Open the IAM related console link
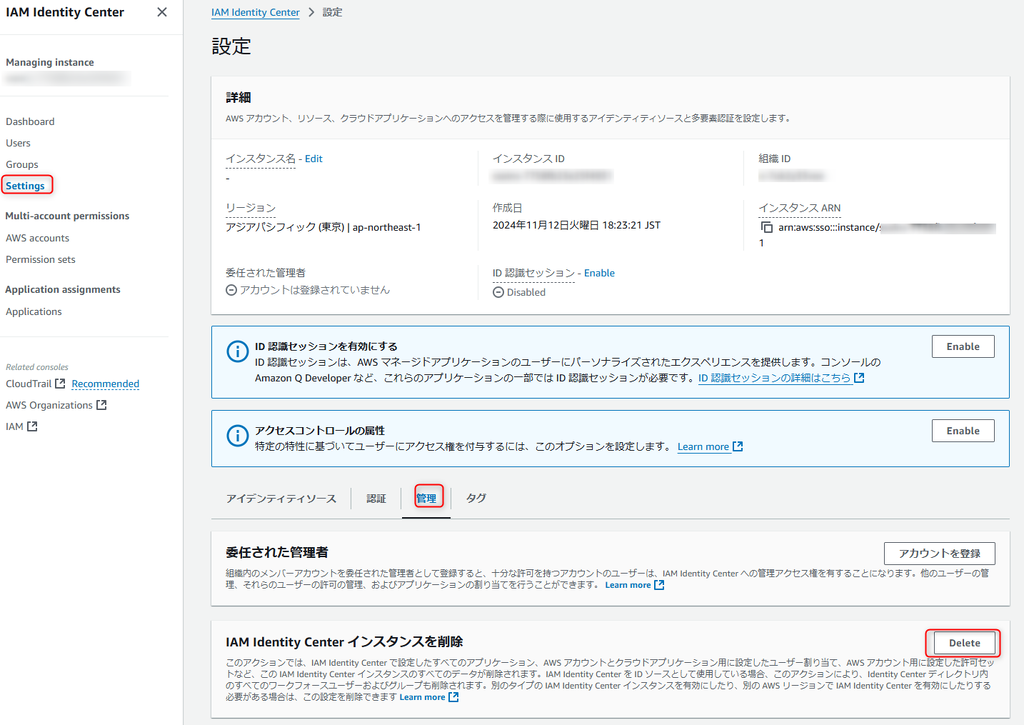Image resolution: width=1024 pixels, height=725 pixels. (x=14, y=427)
